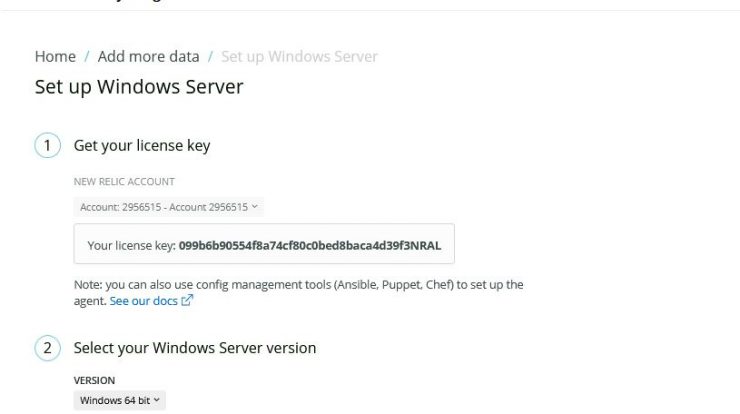
Task: Click the note about config management tools
Action: (298, 293)
